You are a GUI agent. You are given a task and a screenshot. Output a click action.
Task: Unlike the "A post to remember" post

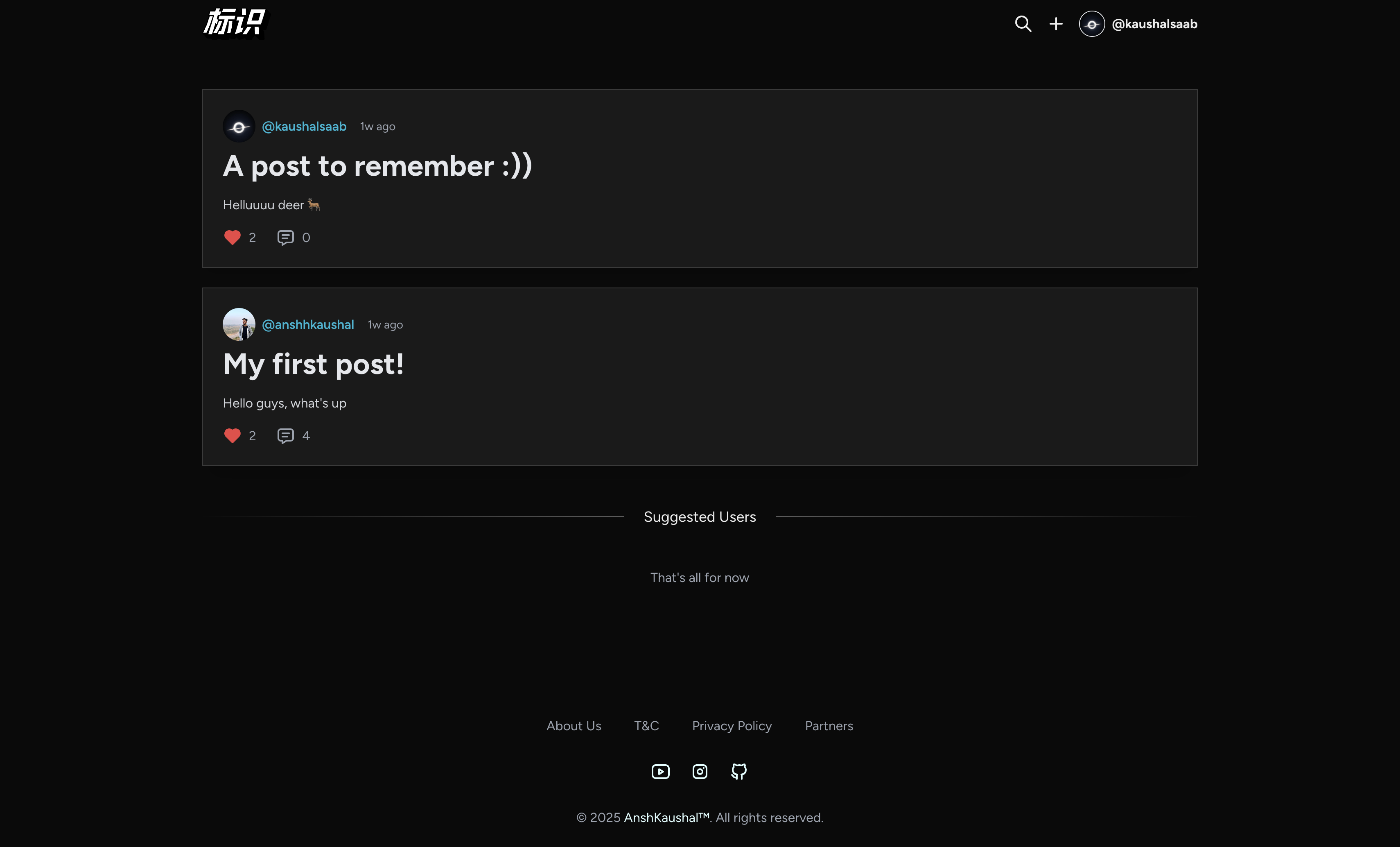pos(233,238)
